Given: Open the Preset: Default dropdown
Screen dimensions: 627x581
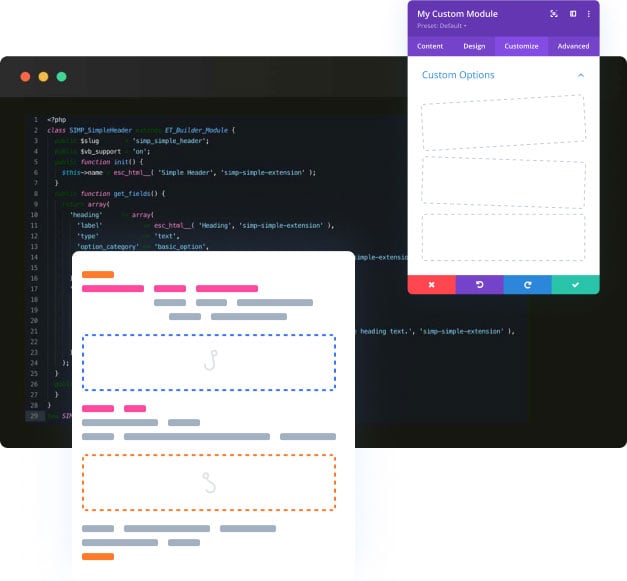Looking at the screenshot, I should pos(441,26).
